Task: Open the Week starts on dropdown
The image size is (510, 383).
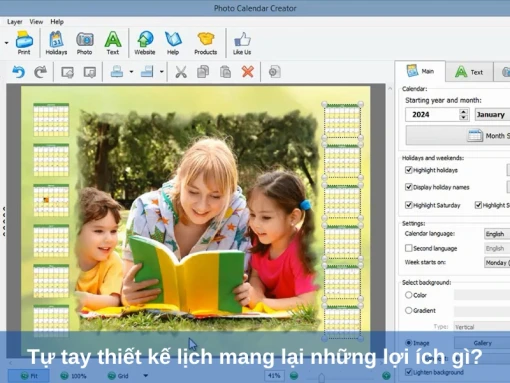Action: [x=497, y=262]
